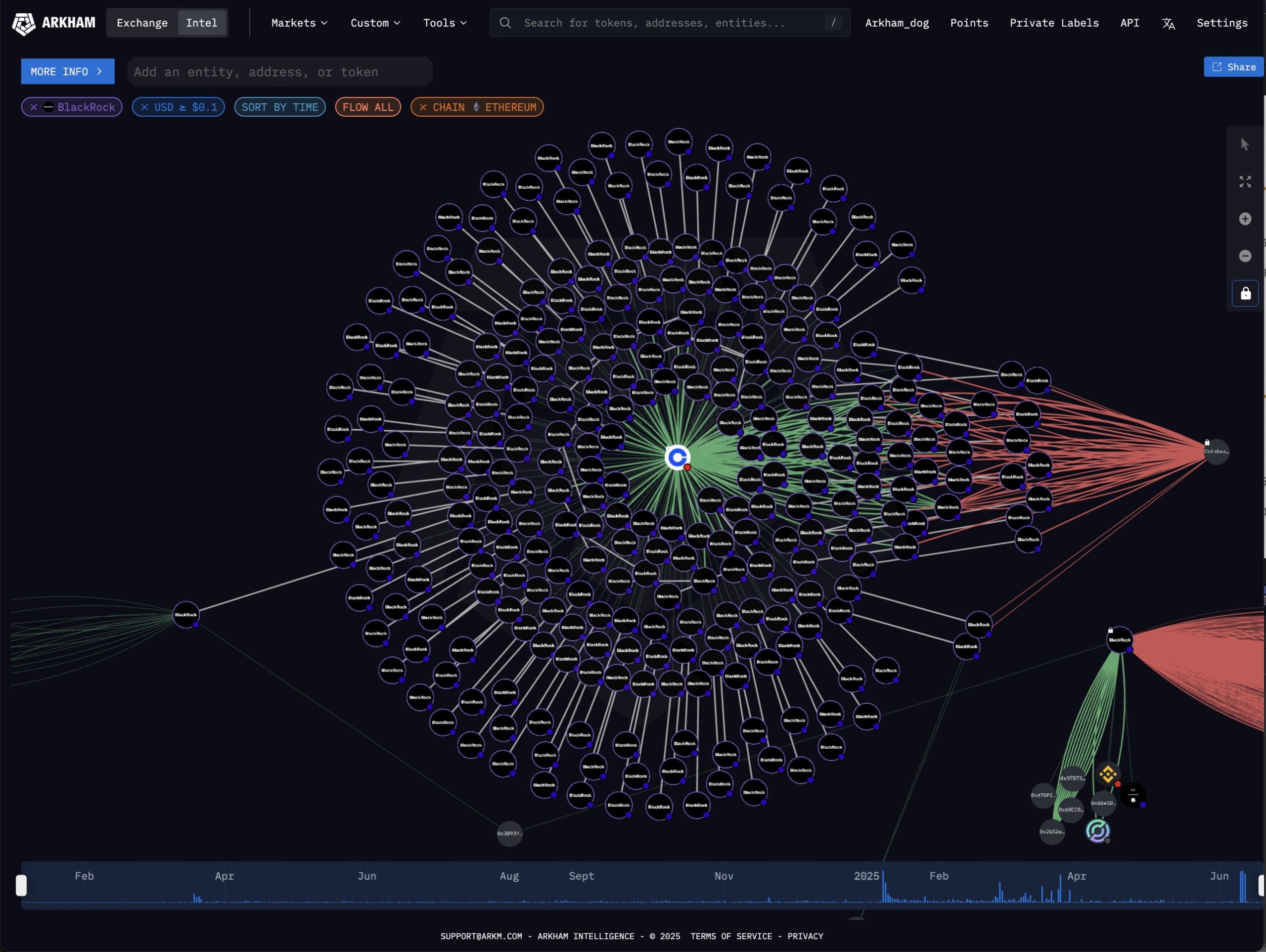Click the SUPPORT@ARKM.COM link
The image size is (1266, 952).
click(x=481, y=936)
